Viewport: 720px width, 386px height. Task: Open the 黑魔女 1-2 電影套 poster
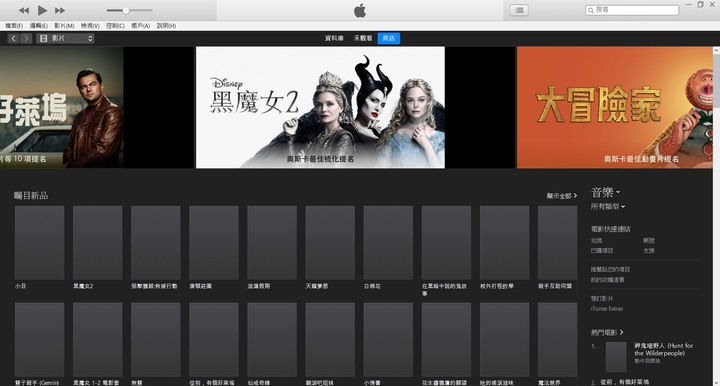click(x=98, y=340)
